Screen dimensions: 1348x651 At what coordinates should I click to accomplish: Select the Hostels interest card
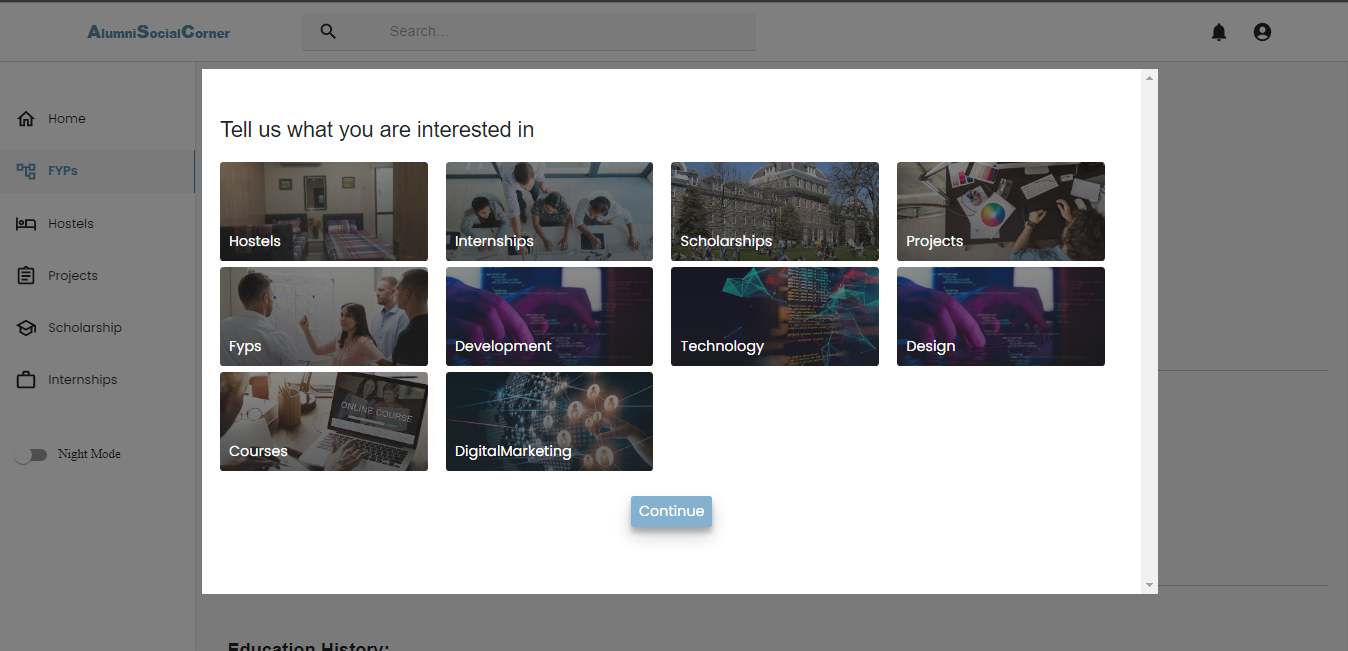point(323,211)
